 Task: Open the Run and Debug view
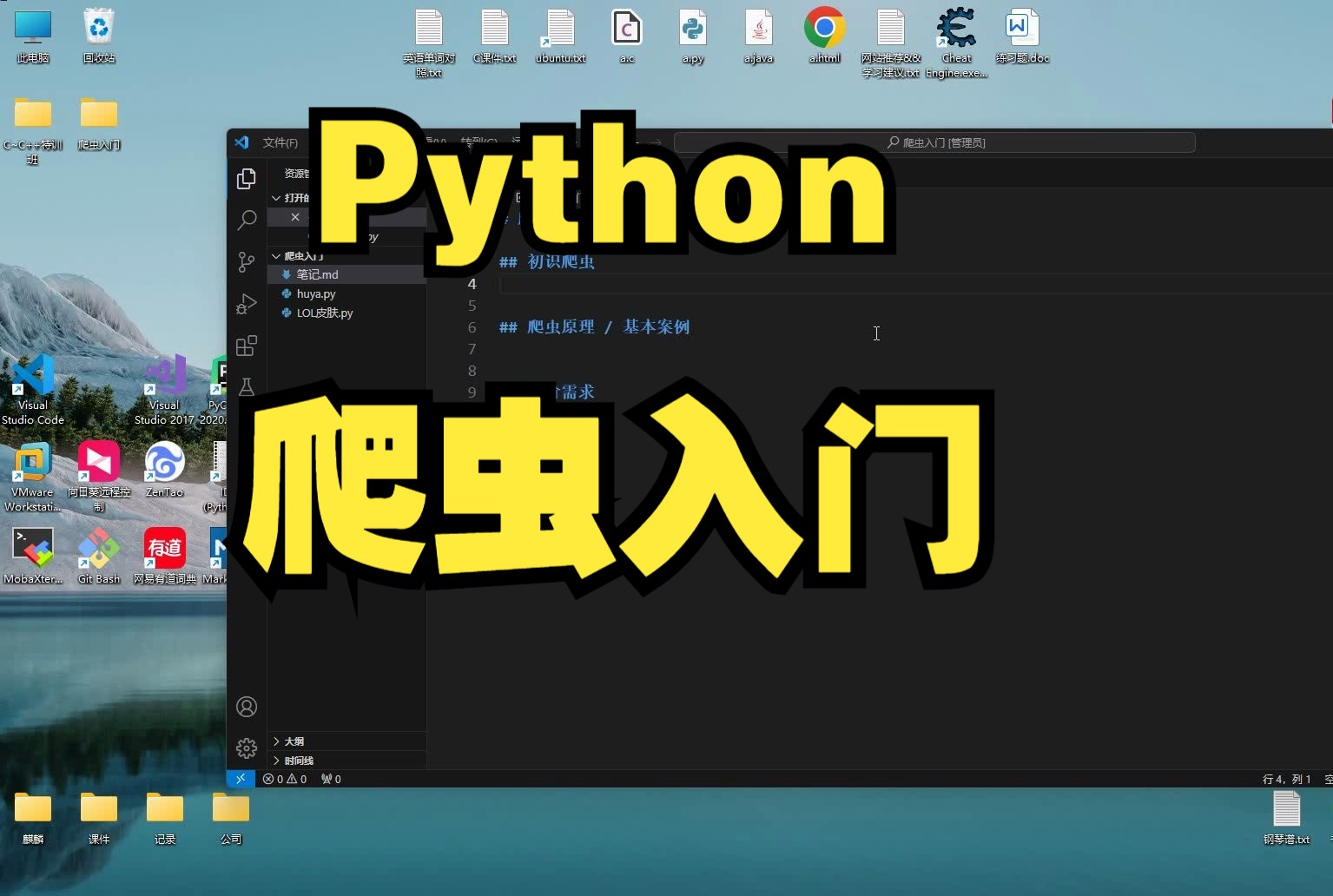(x=247, y=304)
